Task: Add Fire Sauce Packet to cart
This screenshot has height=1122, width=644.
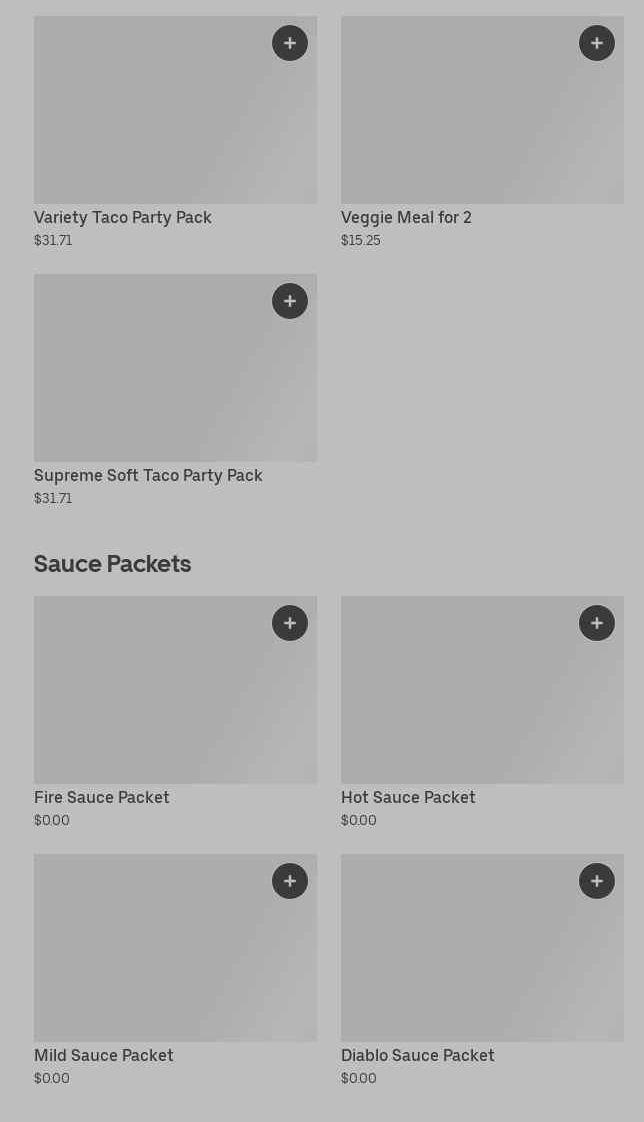Action: tap(290, 623)
